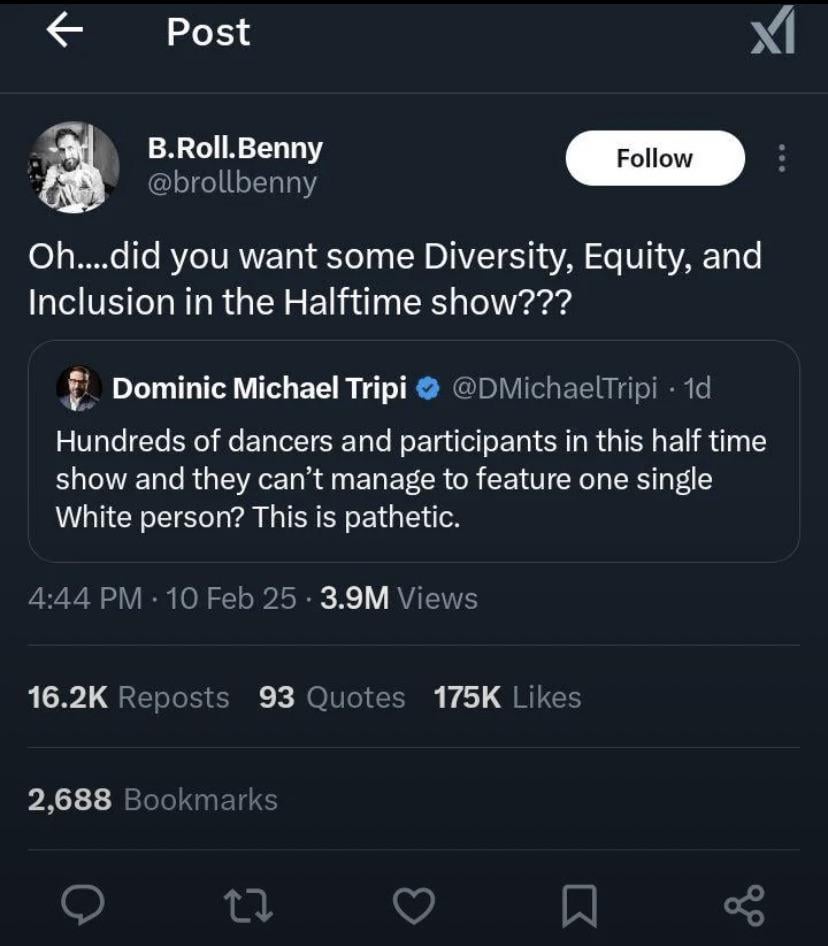Viewport: 828px width, 946px height.
Task: Follow B.Roll.Benny
Action: [x=654, y=158]
